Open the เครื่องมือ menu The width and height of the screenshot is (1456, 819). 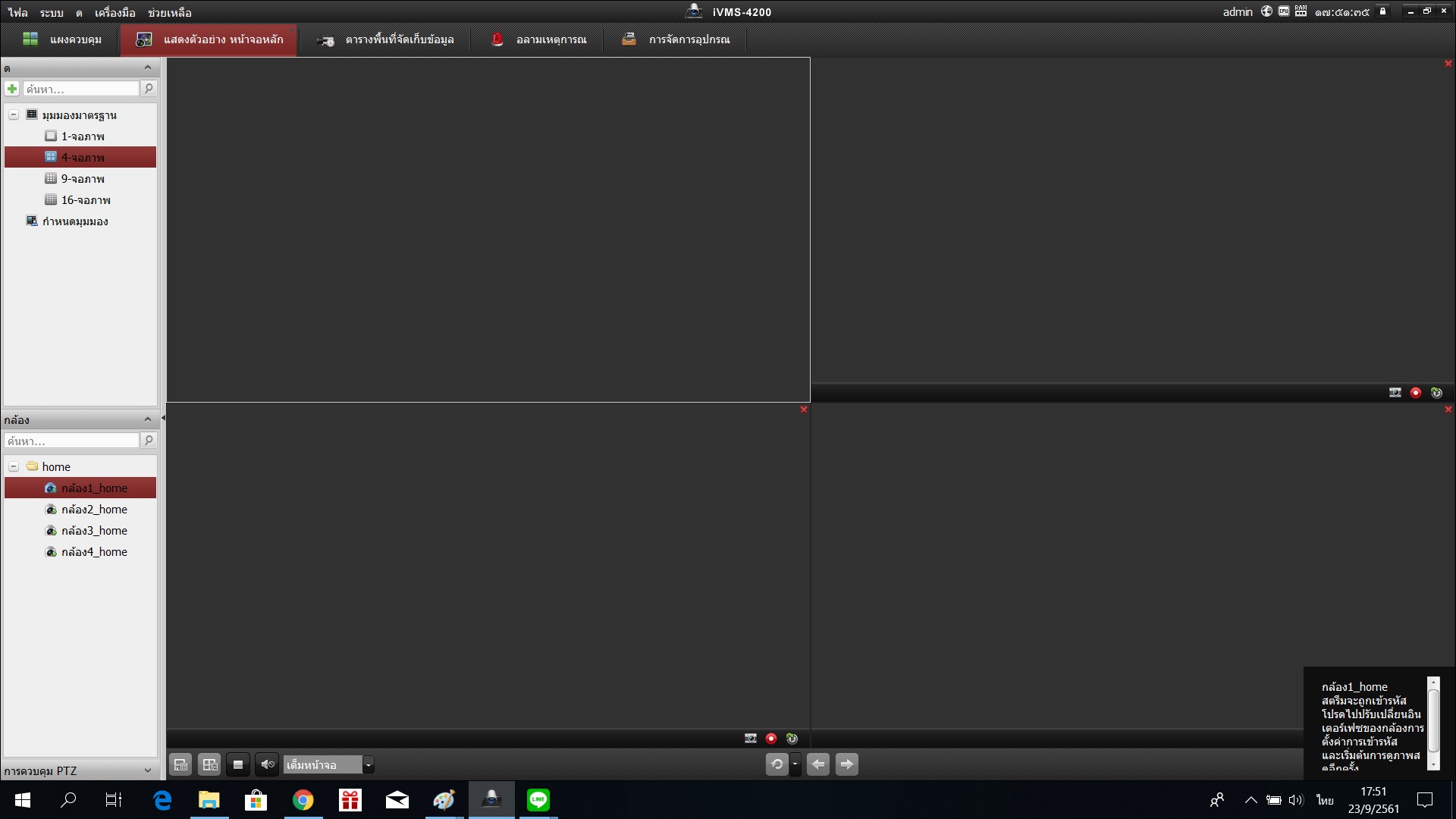[x=115, y=12]
